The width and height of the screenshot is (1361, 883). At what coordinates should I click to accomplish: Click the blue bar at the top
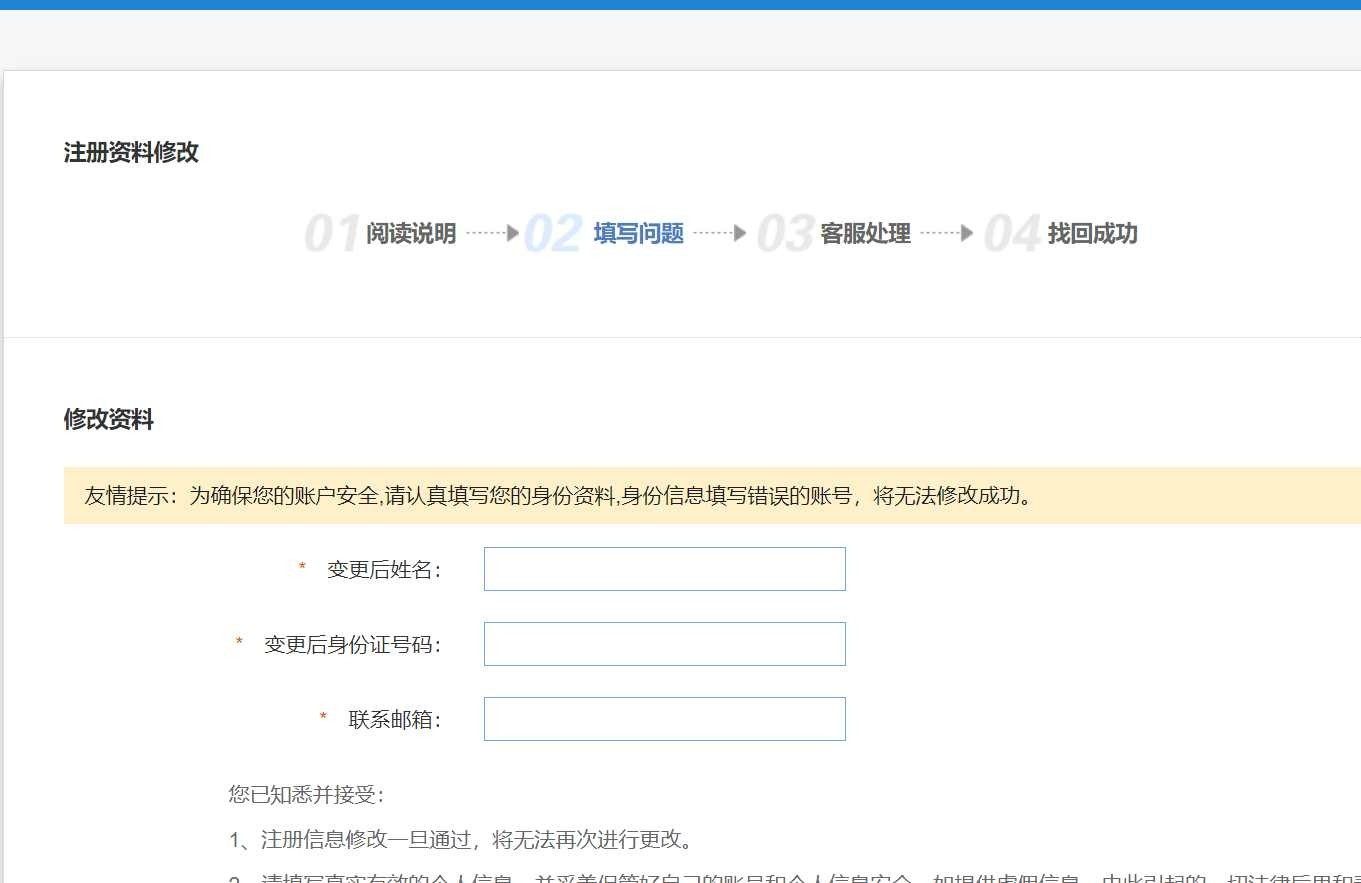tap(680, 5)
